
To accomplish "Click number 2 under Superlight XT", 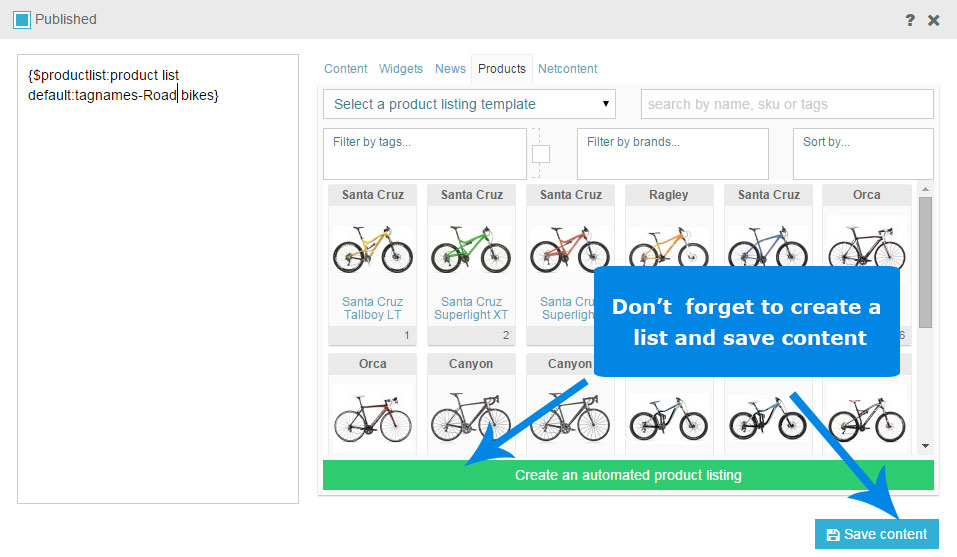I will [x=505, y=335].
